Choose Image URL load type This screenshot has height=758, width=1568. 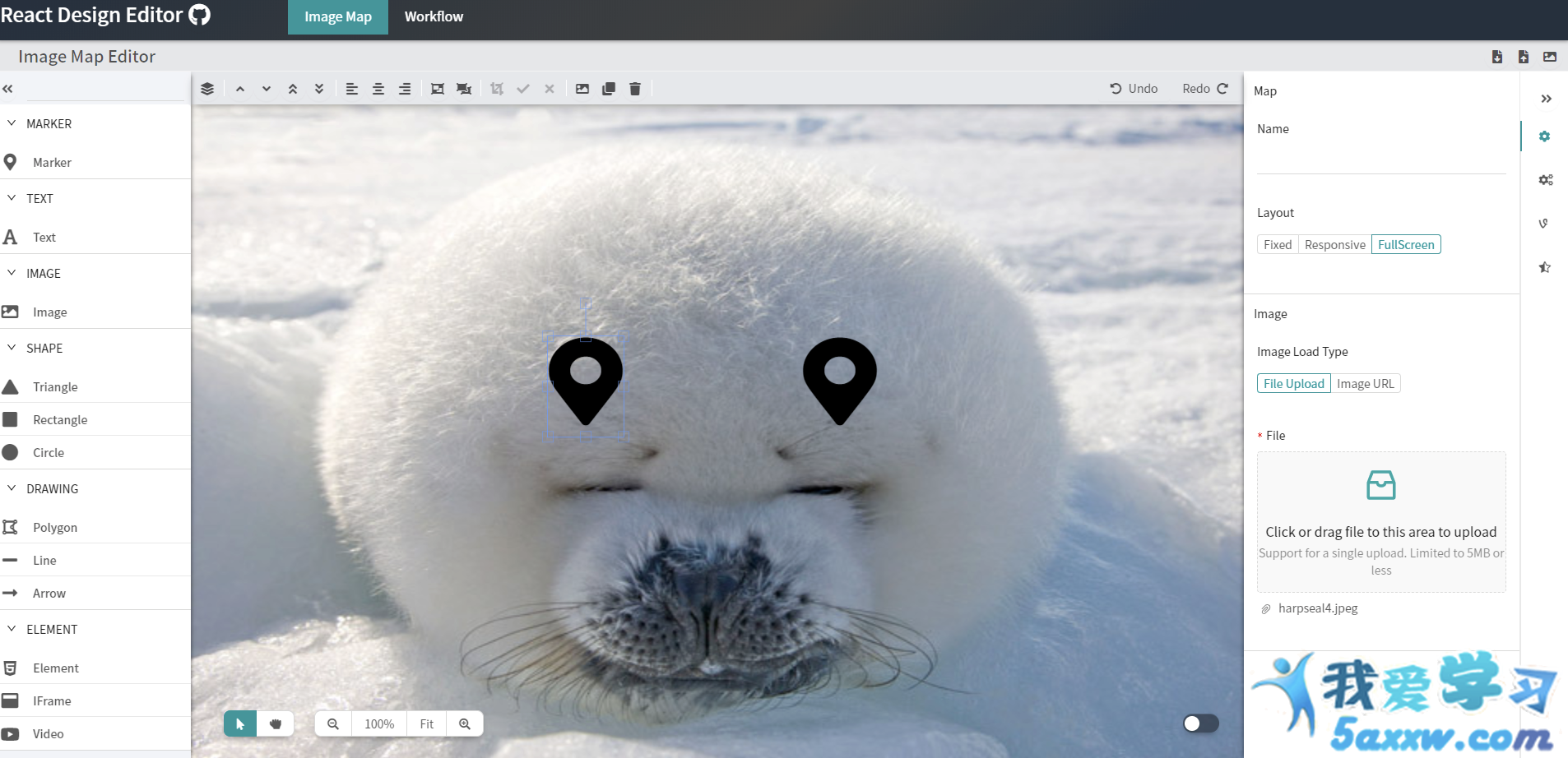[x=1365, y=384]
